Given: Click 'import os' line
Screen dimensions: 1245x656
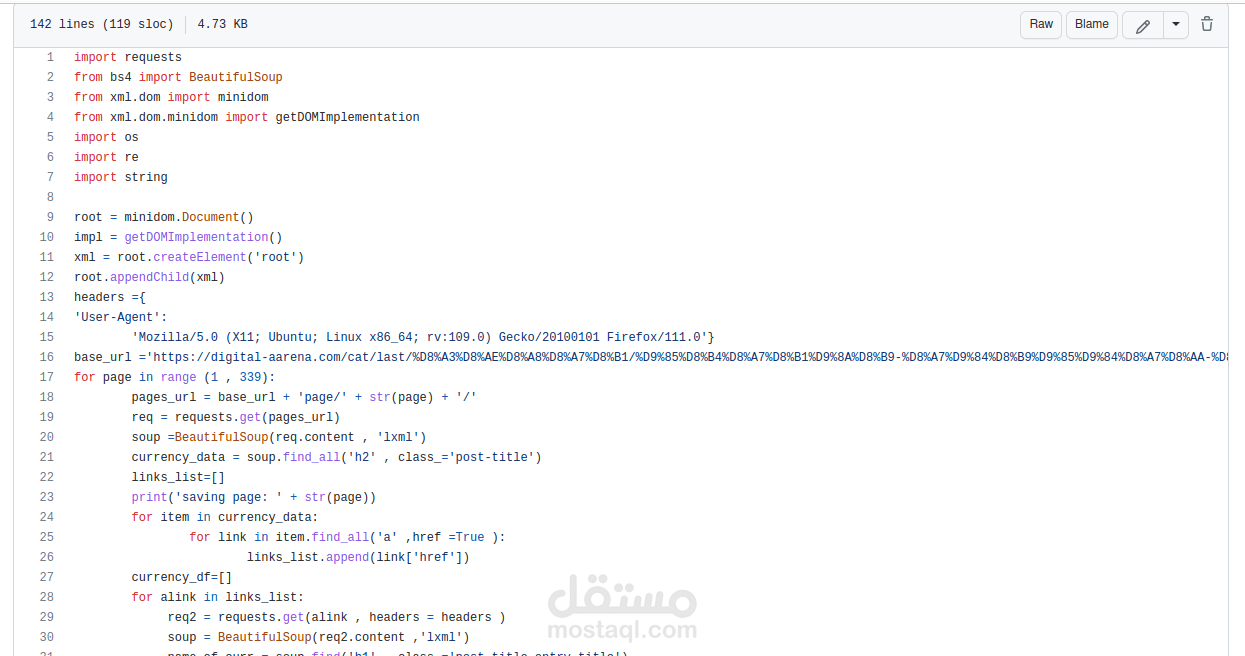Looking at the screenshot, I should coord(106,137).
